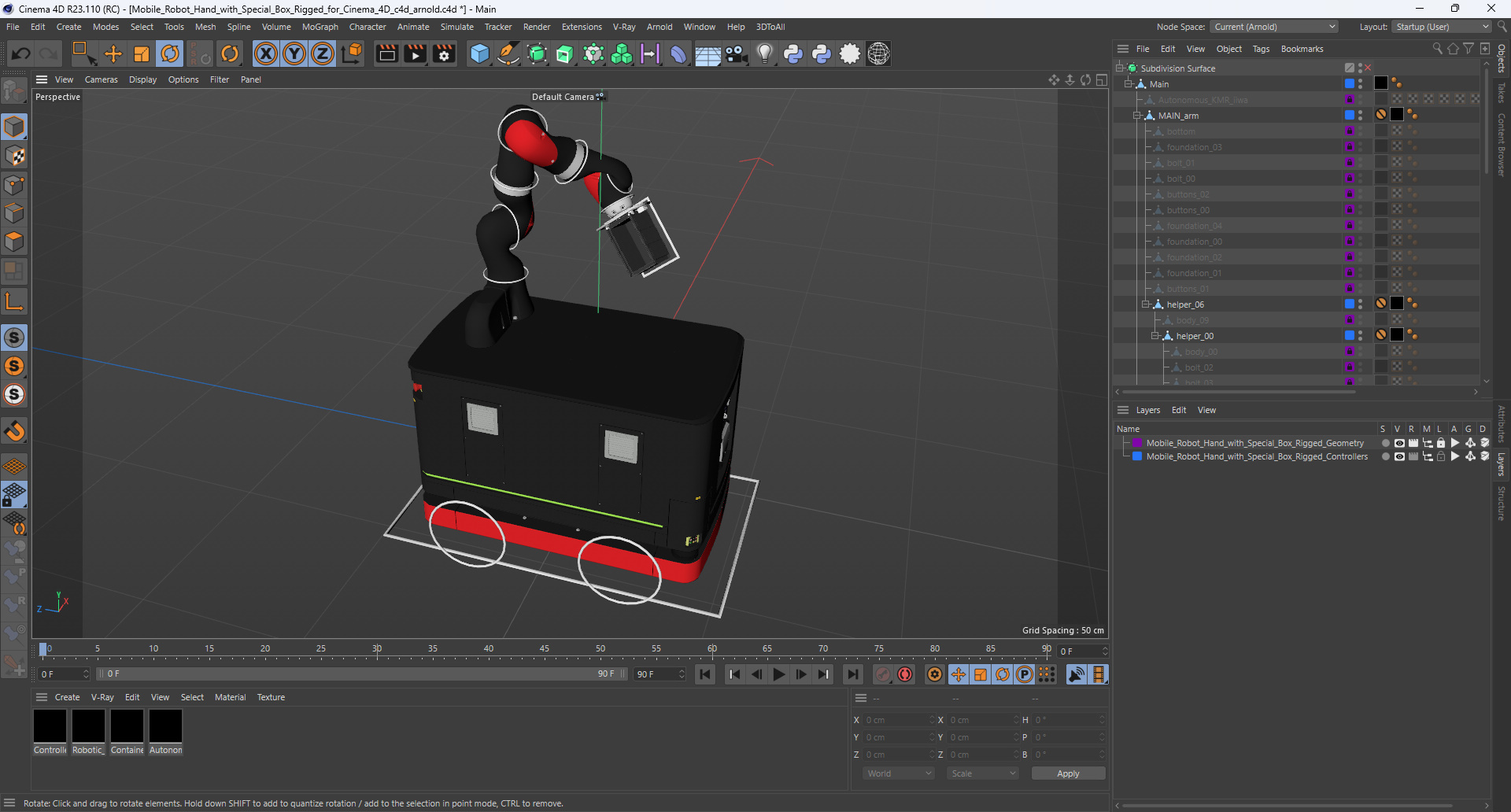Add a Camera object
This screenshot has width=1511, height=812.
tap(736, 54)
